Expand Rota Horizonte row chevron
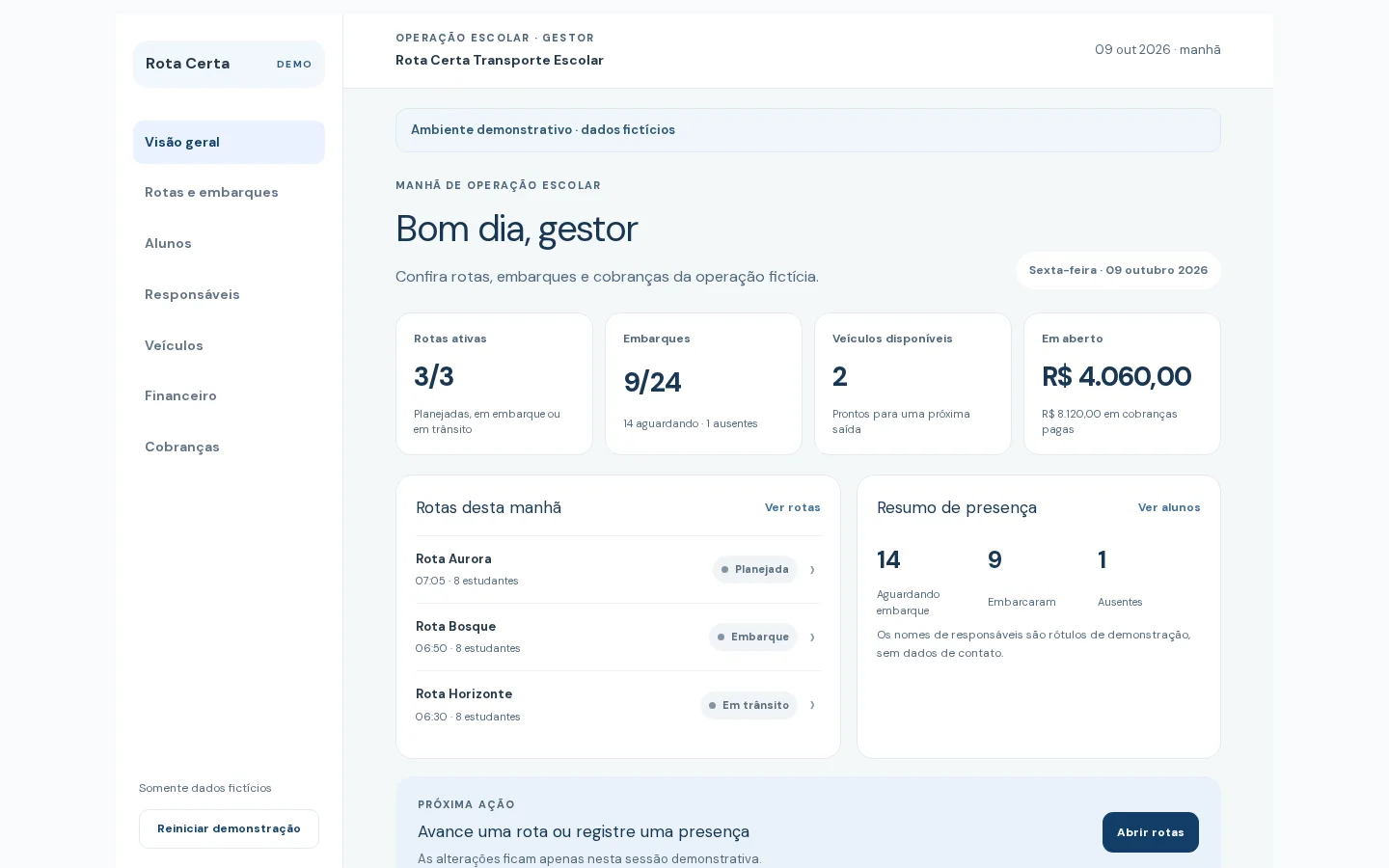This screenshot has width=1389, height=868. 812,705
